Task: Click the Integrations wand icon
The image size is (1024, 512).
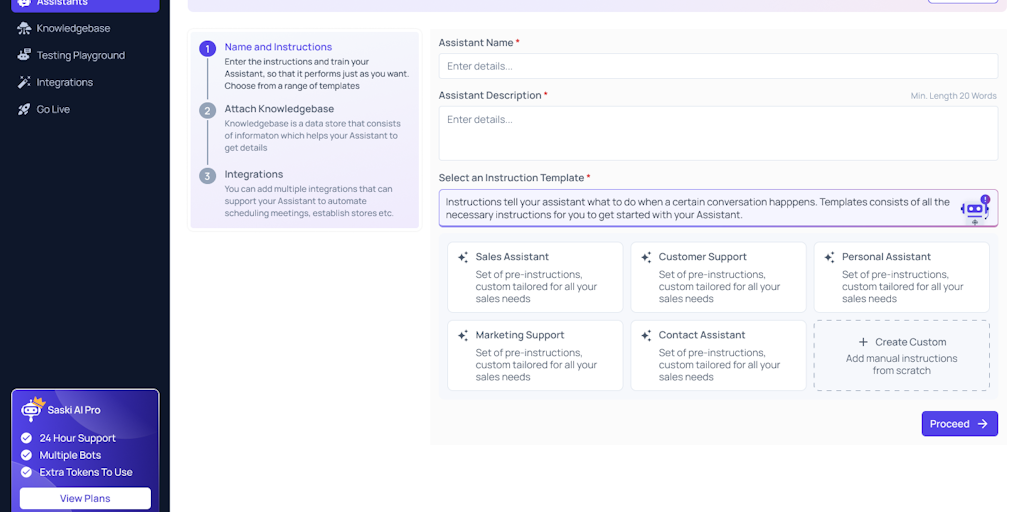Action: [24, 82]
